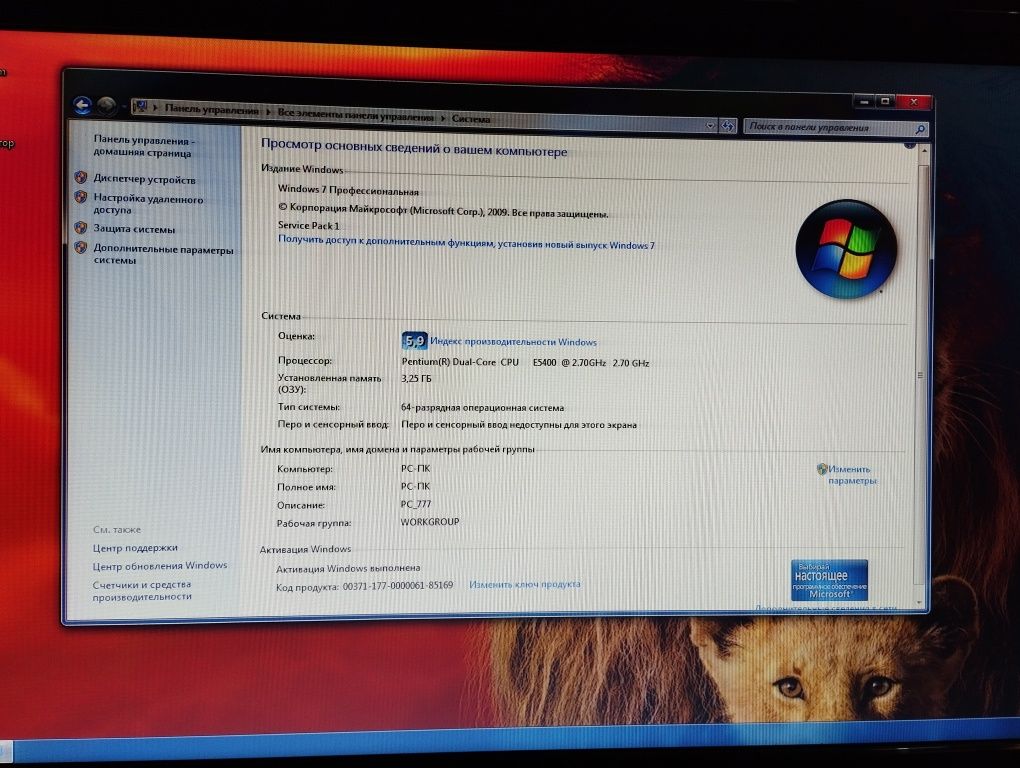Click the scrollbar down arrow
The height and width of the screenshot is (768, 1020).
pyautogui.click(x=920, y=602)
